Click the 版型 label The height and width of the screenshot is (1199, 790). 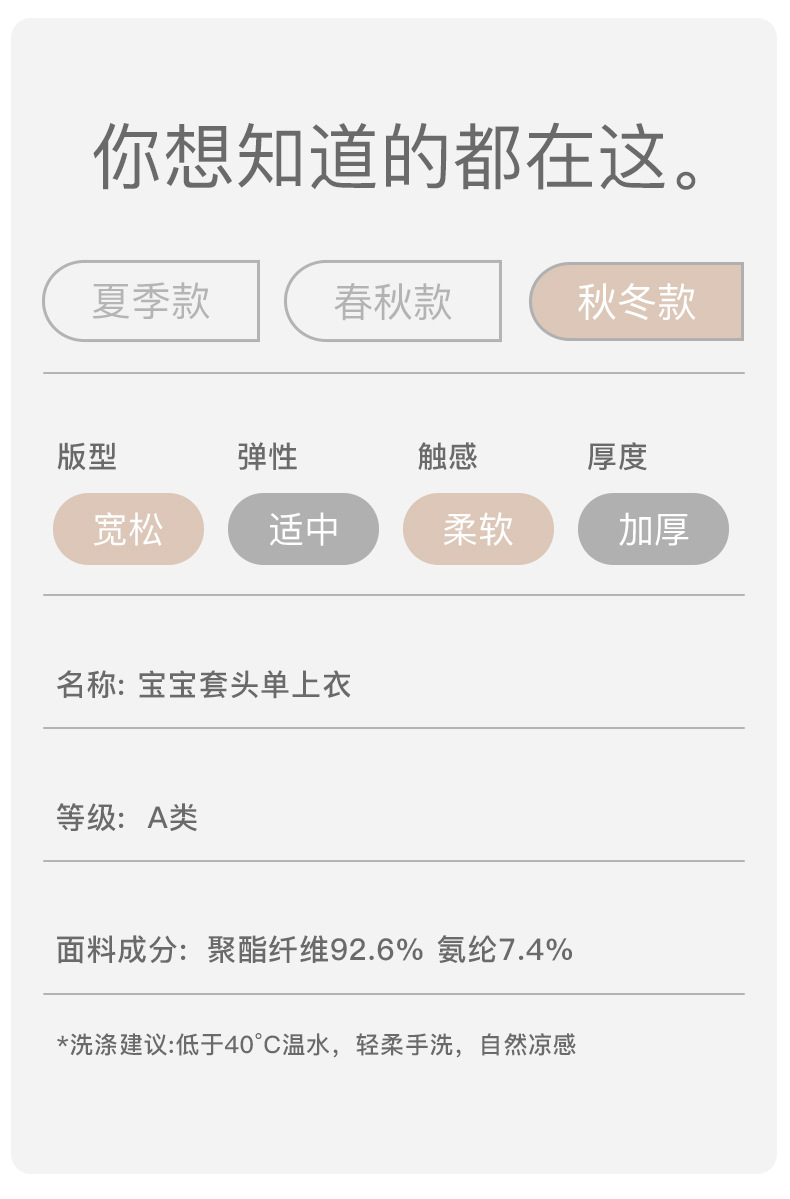pyautogui.click(x=87, y=457)
